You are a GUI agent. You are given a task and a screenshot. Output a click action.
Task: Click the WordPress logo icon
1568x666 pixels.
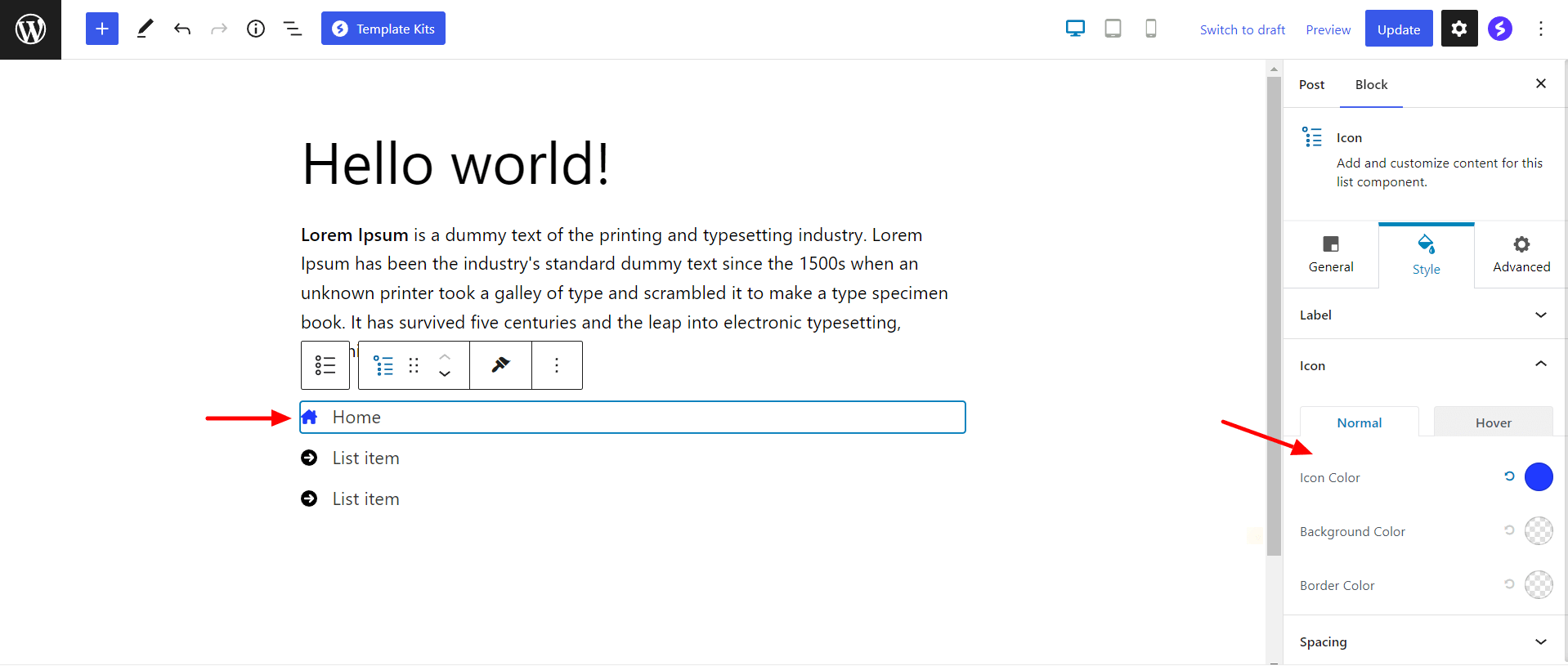[x=30, y=29]
